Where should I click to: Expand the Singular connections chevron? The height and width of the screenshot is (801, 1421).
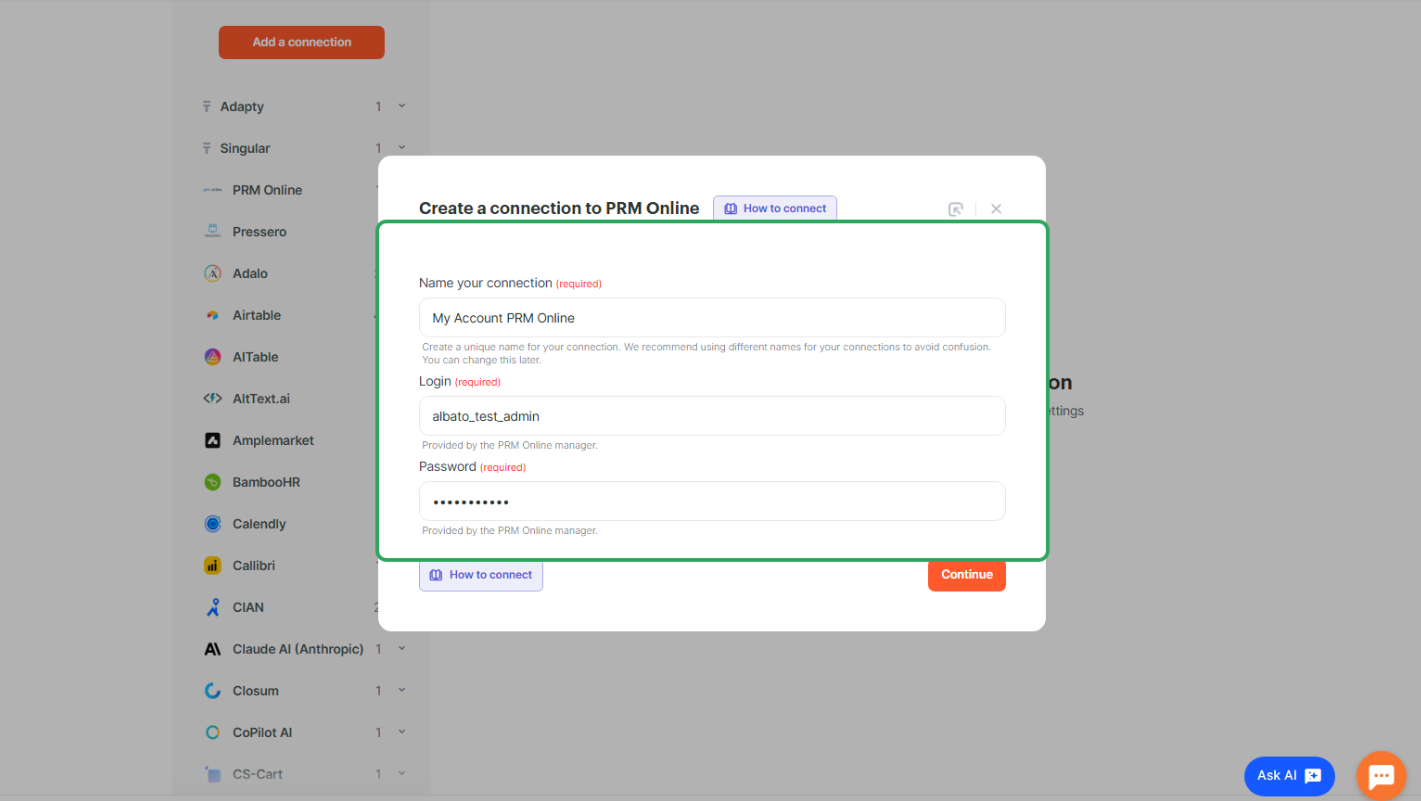[x=402, y=148]
